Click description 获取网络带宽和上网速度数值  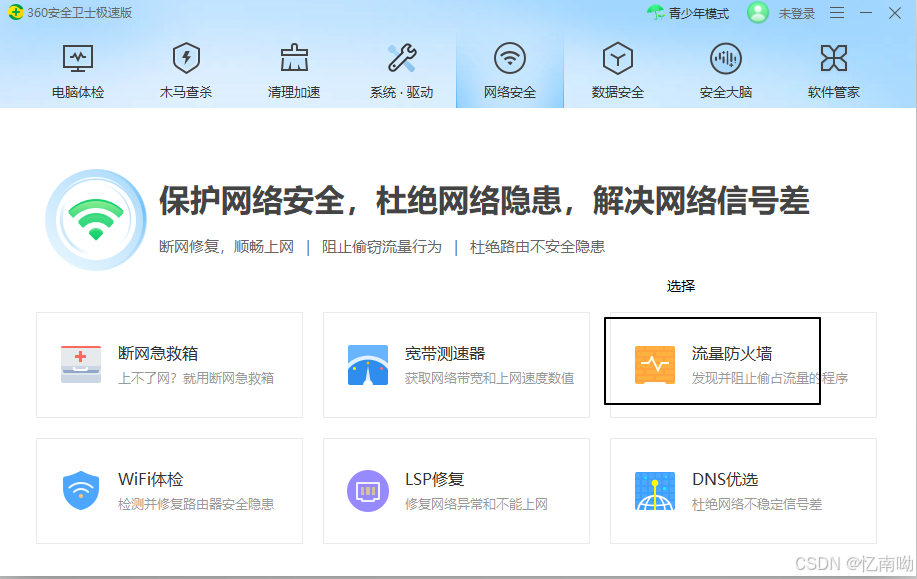(x=489, y=378)
